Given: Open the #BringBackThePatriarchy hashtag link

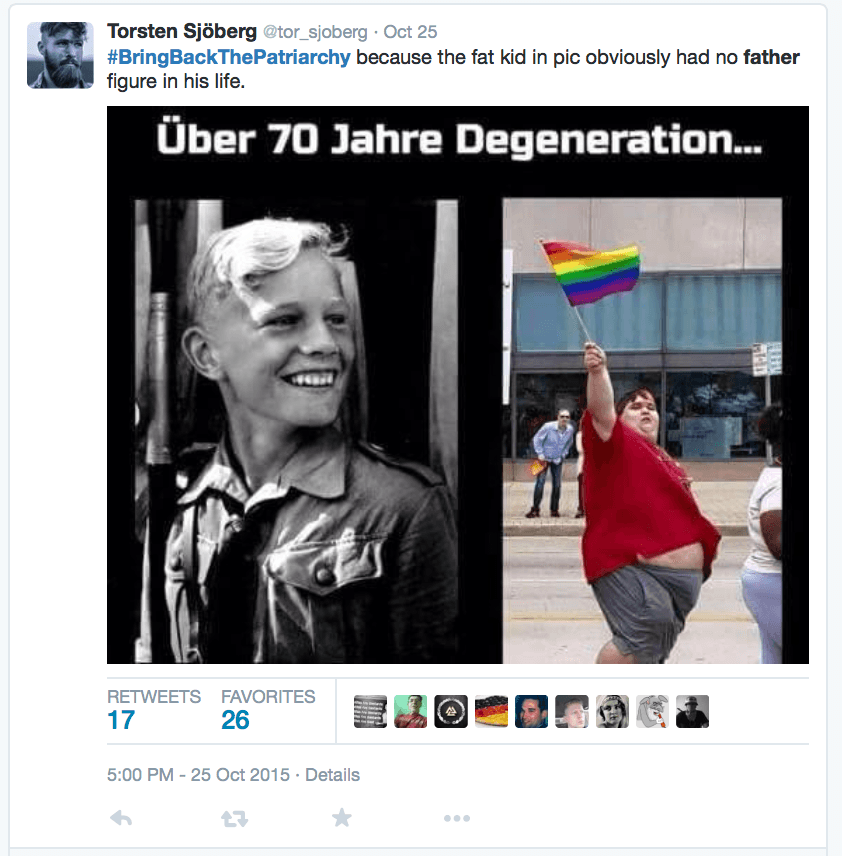Looking at the screenshot, I should [x=229, y=57].
